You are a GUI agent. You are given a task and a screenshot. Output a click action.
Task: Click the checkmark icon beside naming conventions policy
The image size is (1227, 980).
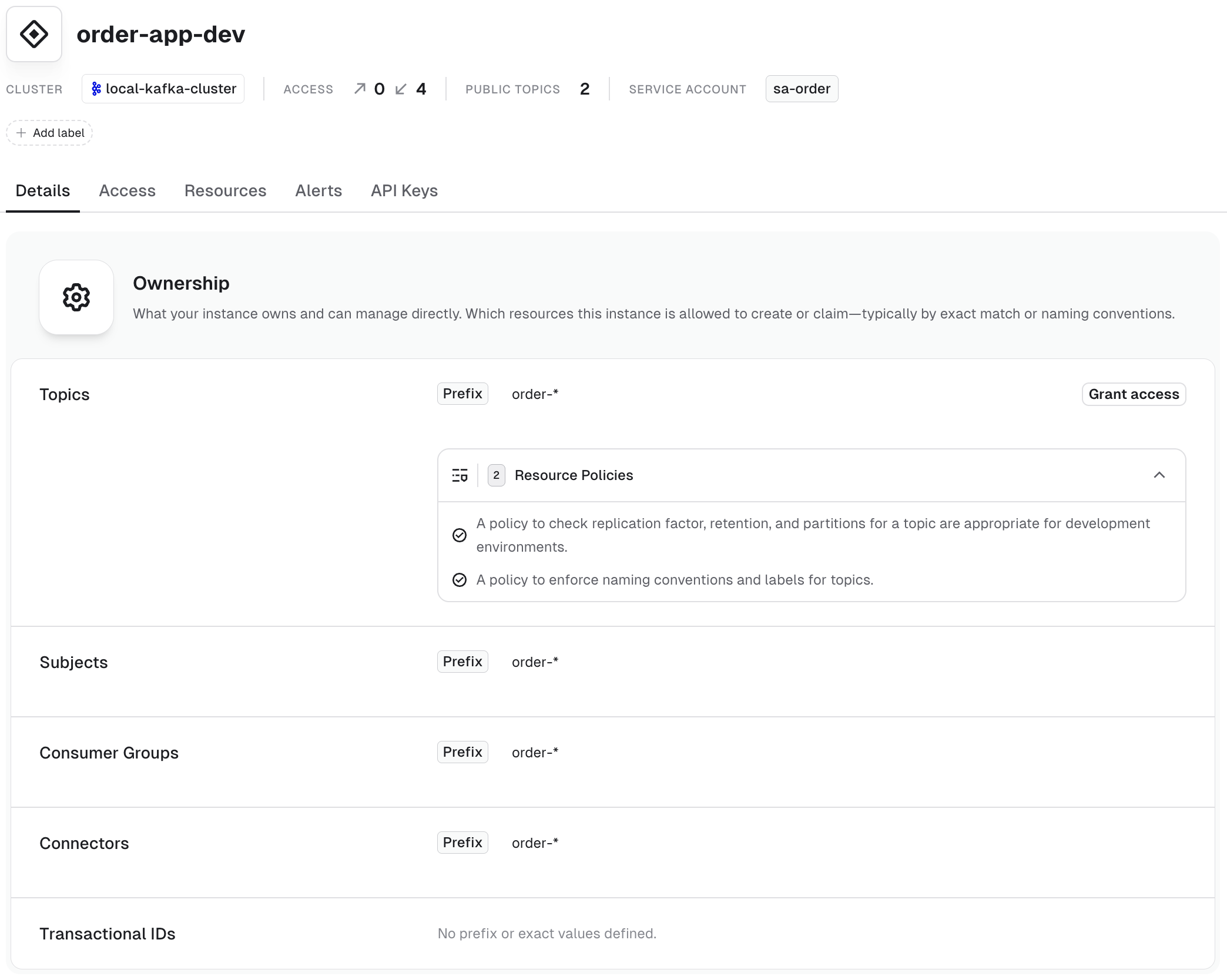click(460, 580)
